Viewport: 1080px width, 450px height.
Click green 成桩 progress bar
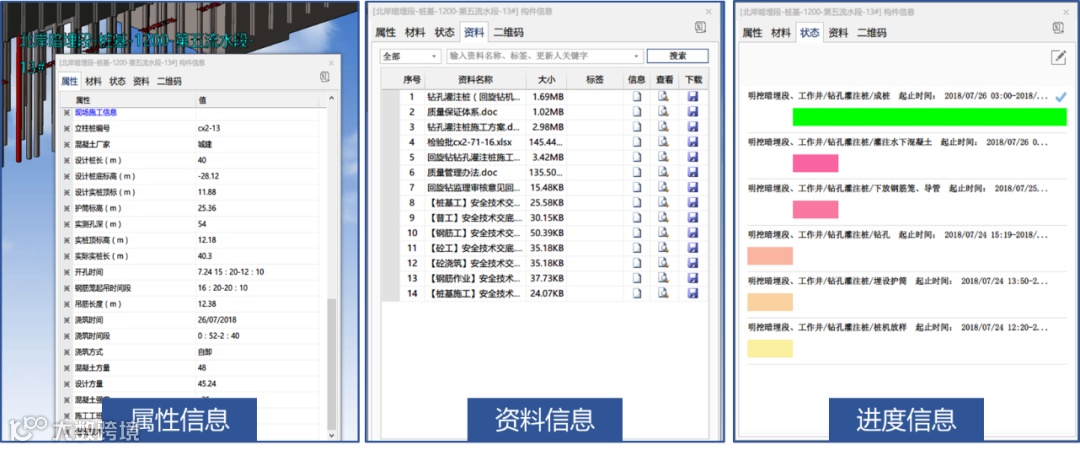point(929,116)
